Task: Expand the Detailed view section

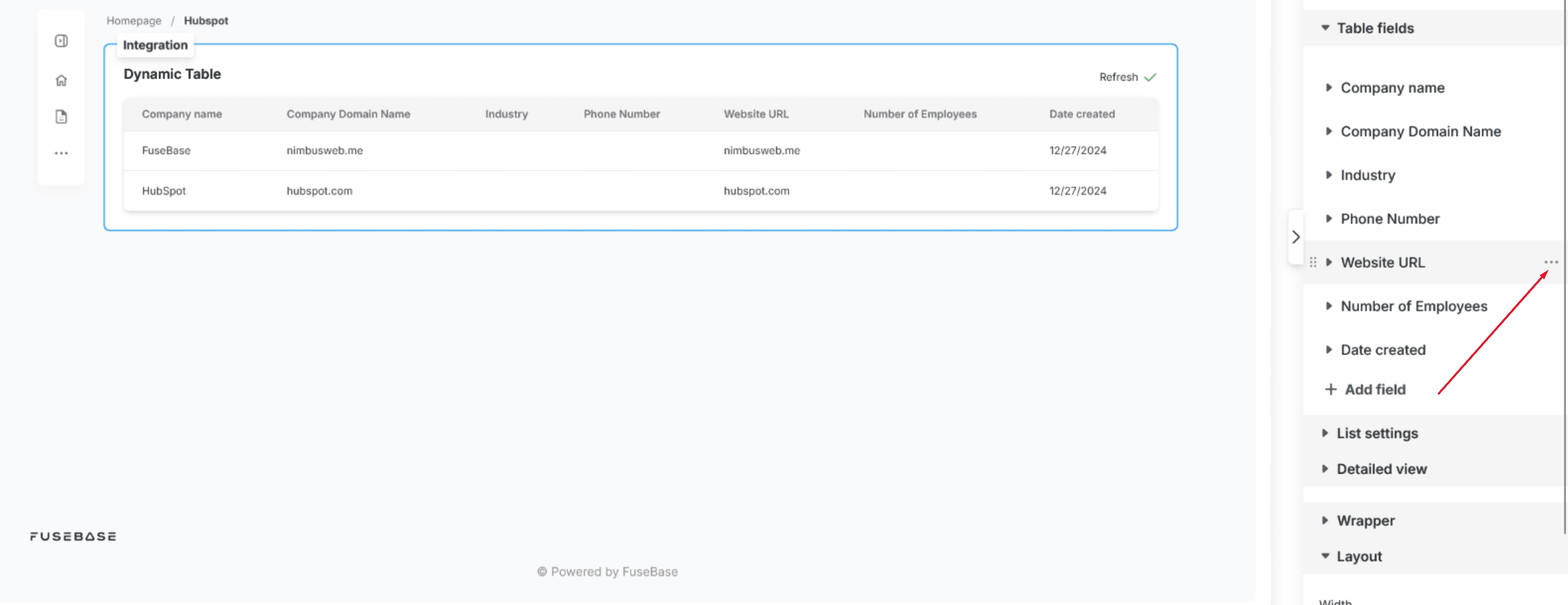Action: [1325, 469]
